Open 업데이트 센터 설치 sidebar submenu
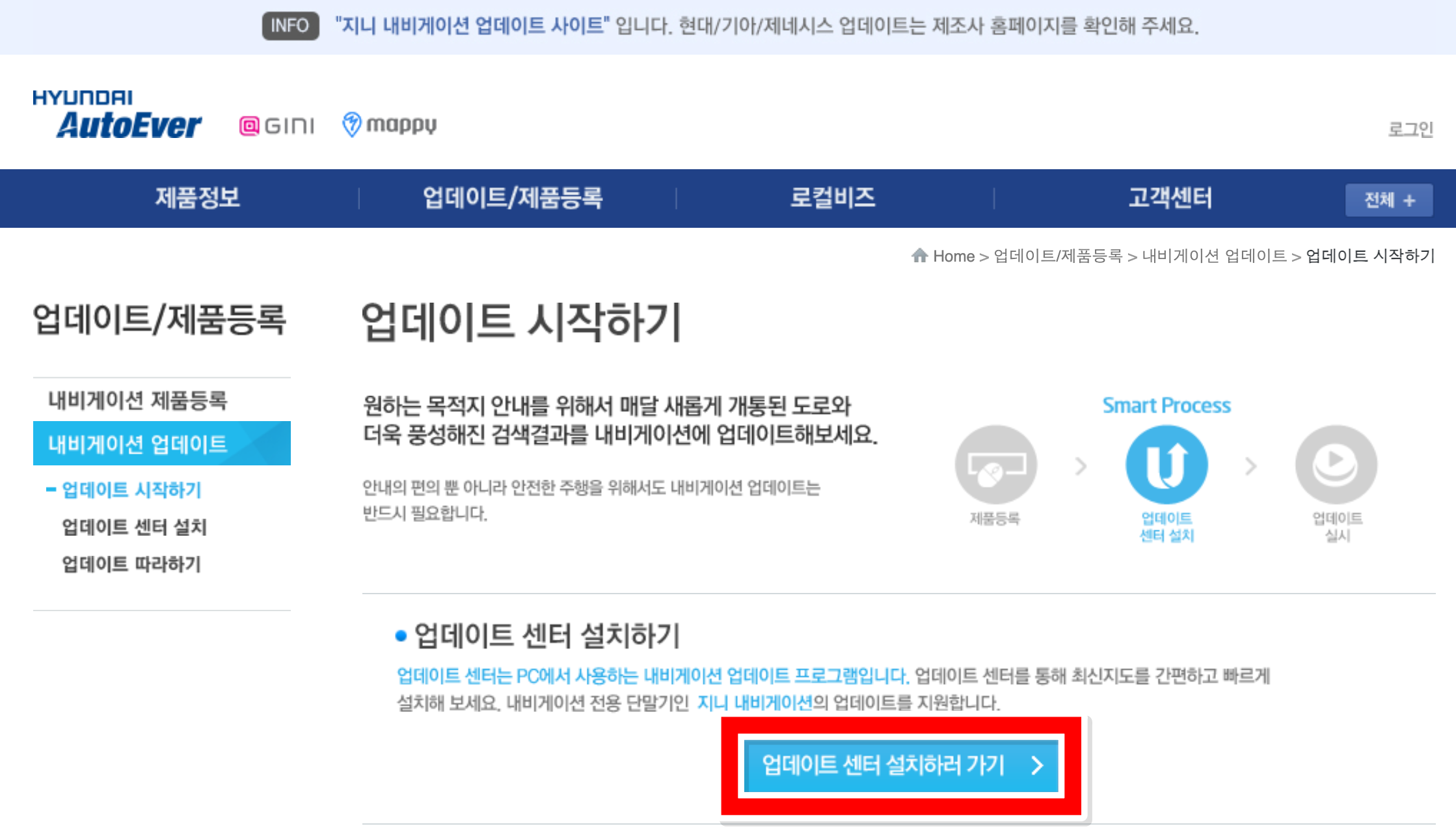 coord(134,527)
